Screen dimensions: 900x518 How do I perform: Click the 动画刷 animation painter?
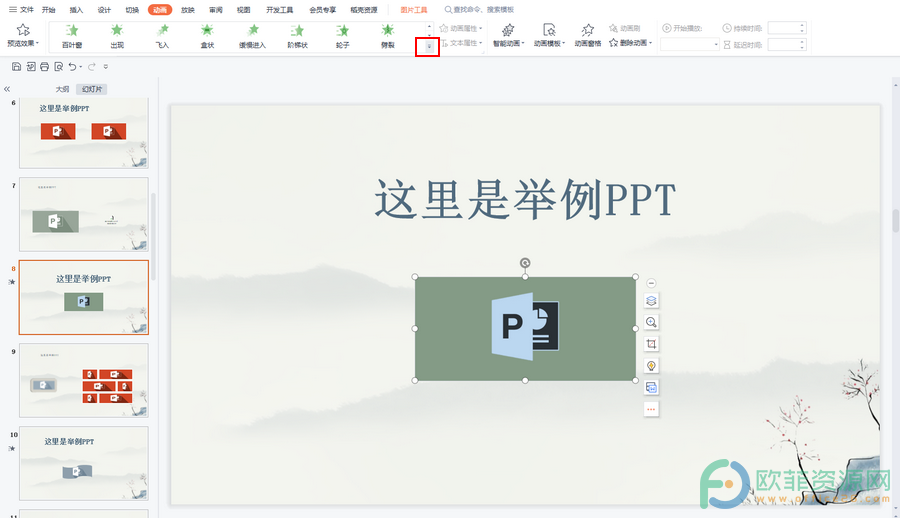click(x=624, y=28)
